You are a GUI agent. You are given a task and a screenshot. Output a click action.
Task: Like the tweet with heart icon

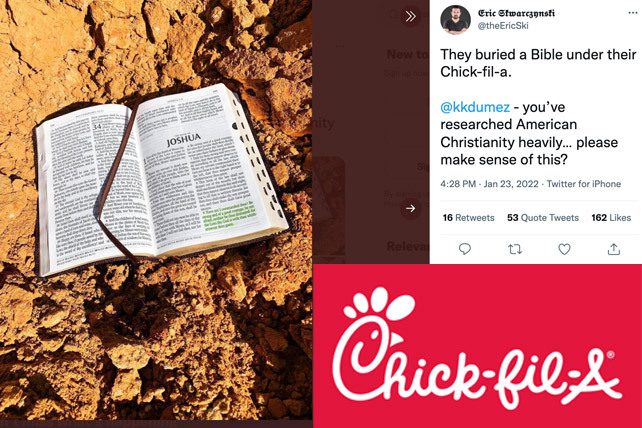tap(564, 249)
